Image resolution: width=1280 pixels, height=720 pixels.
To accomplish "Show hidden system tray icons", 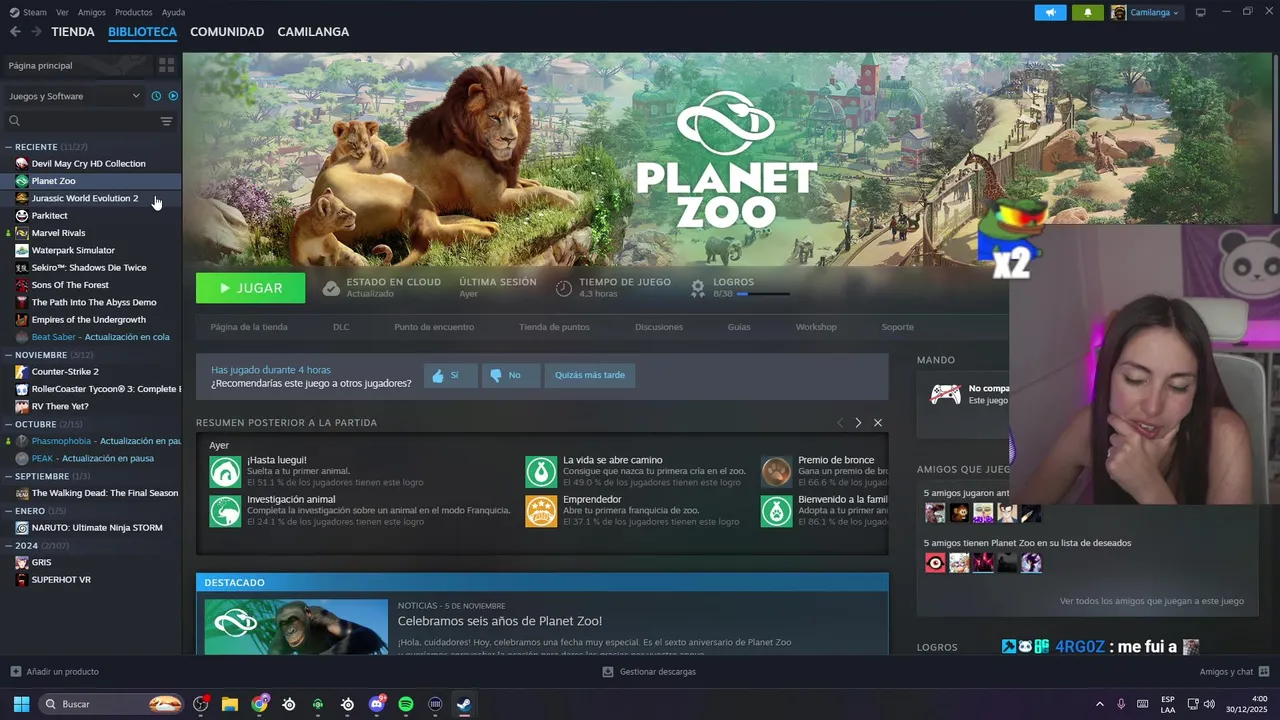I will pyautogui.click(x=1099, y=704).
